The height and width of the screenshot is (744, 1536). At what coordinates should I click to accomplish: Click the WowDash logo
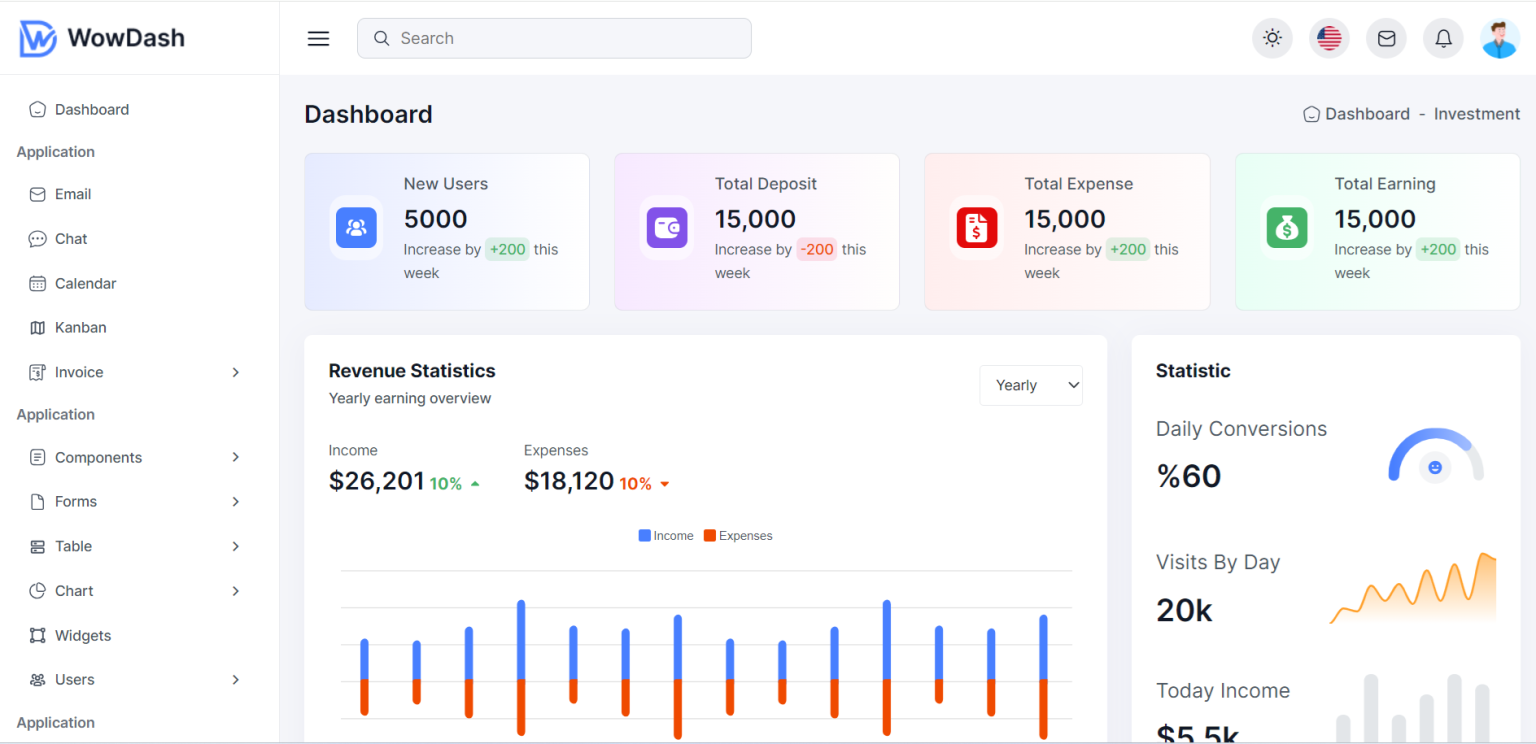pos(100,37)
